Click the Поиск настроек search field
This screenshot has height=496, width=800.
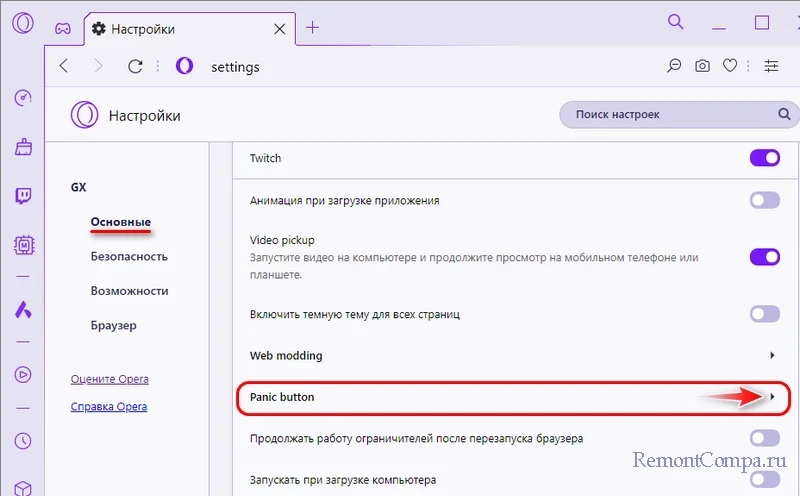coord(665,115)
